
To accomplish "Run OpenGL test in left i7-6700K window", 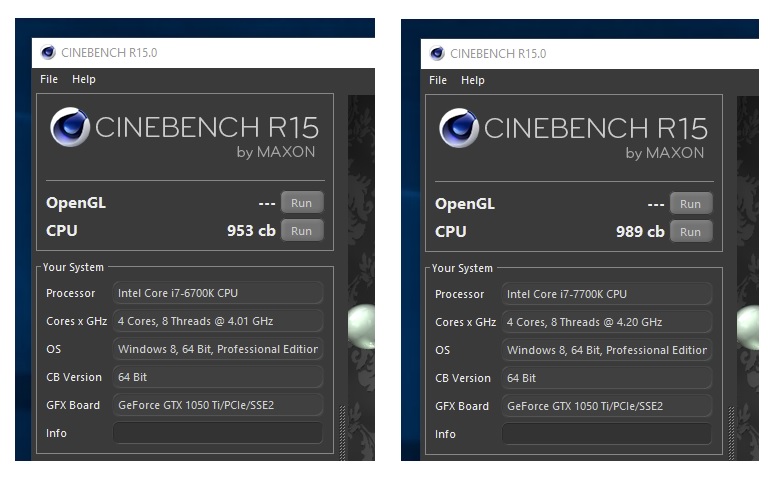I will pyautogui.click(x=302, y=203).
